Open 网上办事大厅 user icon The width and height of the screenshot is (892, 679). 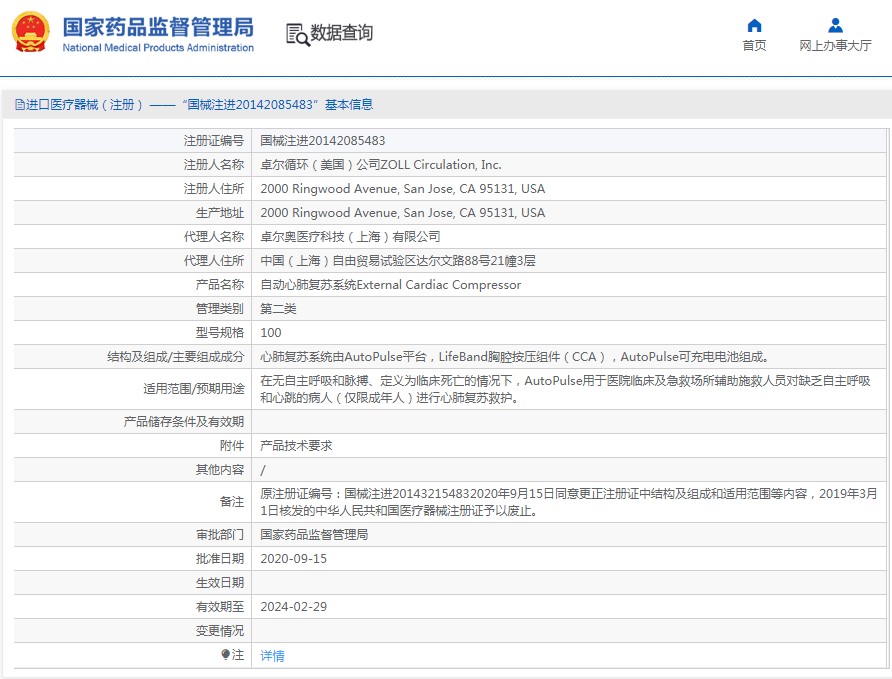click(x=835, y=26)
